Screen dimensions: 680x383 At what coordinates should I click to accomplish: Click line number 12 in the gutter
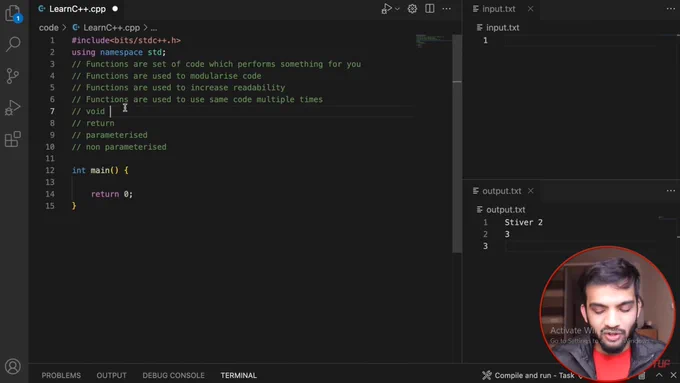click(x=50, y=170)
